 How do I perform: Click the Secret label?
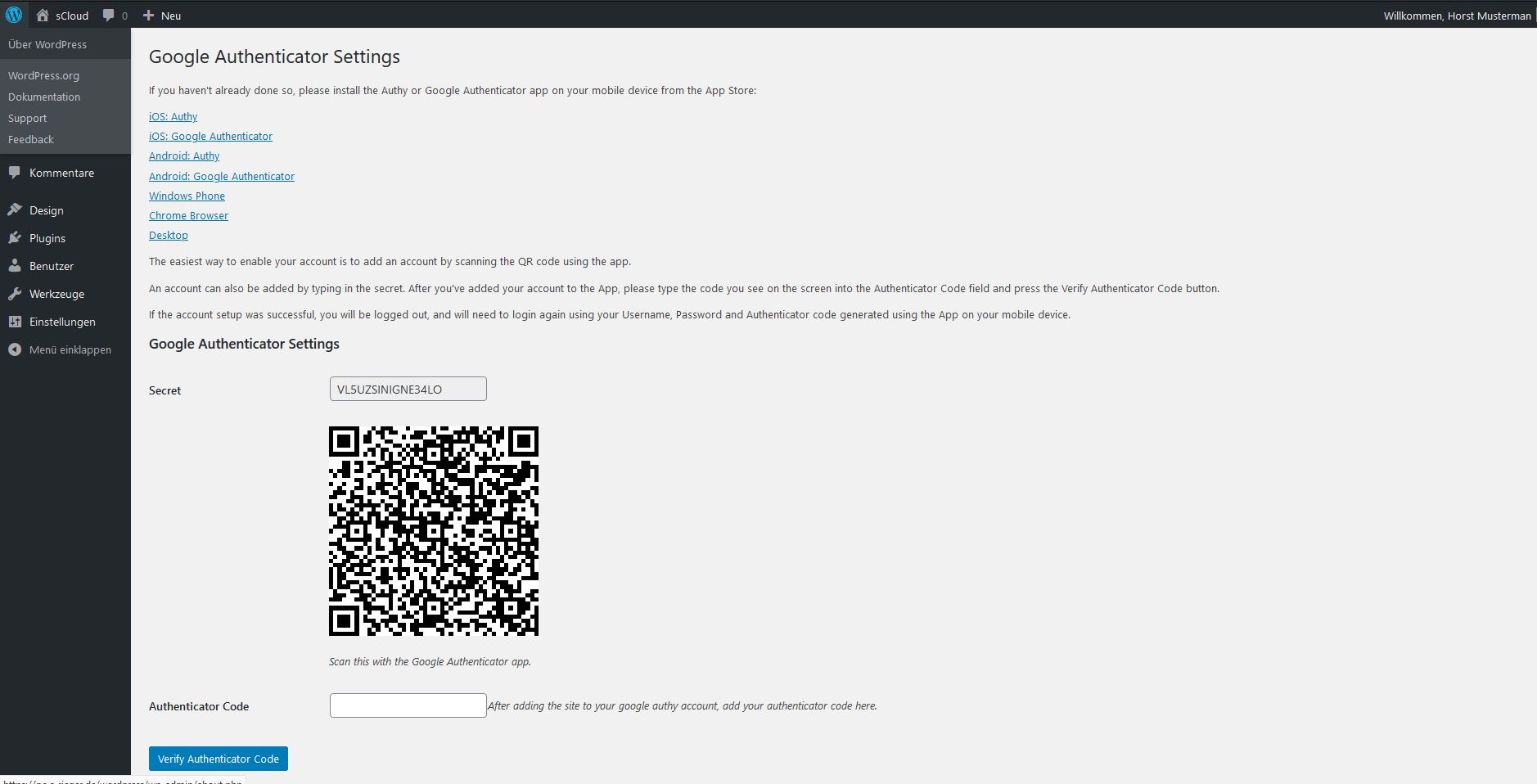pyautogui.click(x=165, y=390)
